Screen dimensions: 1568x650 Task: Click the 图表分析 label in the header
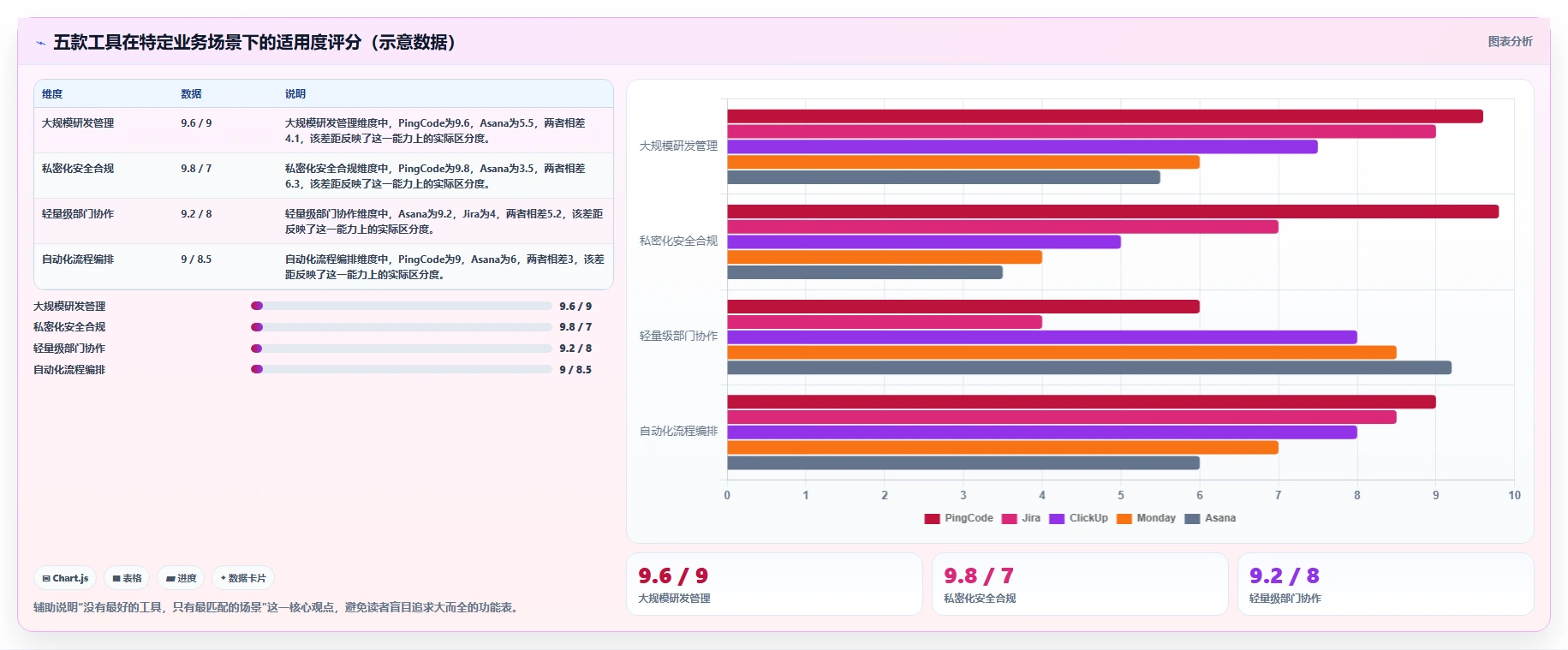click(1510, 41)
